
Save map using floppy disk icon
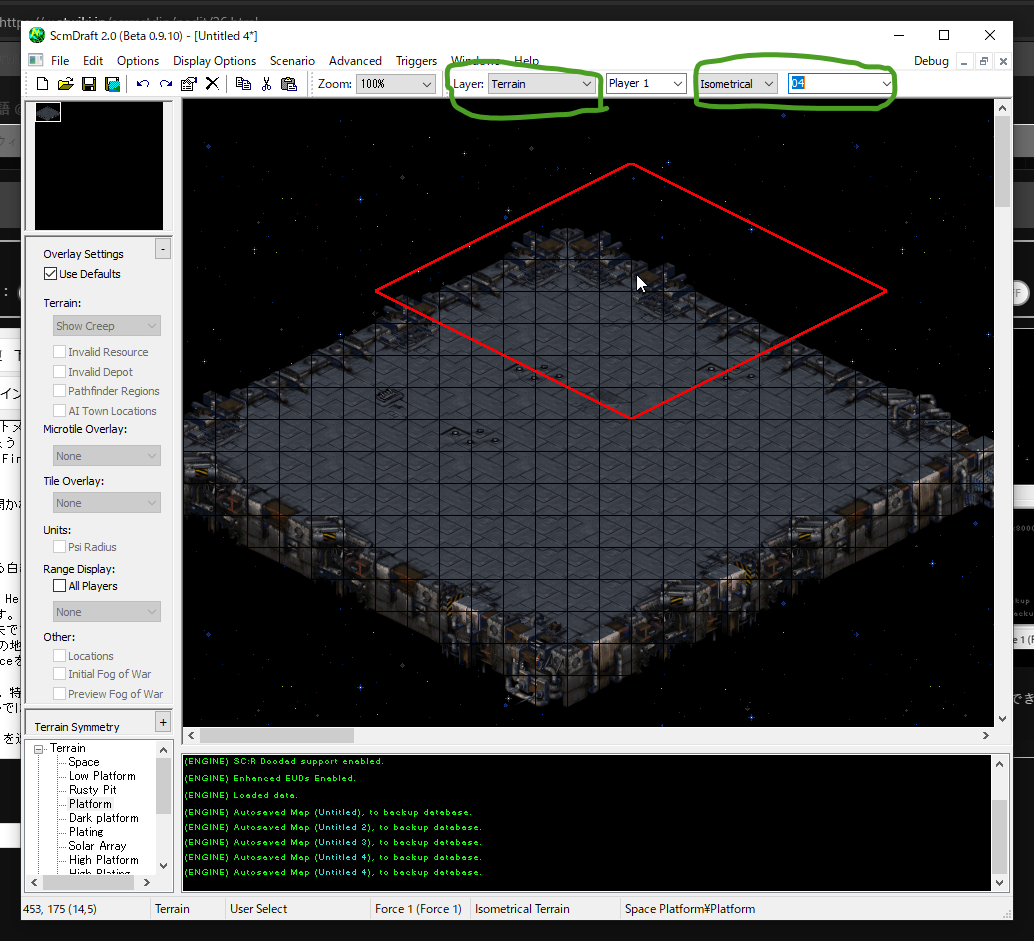(x=88, y=84)
